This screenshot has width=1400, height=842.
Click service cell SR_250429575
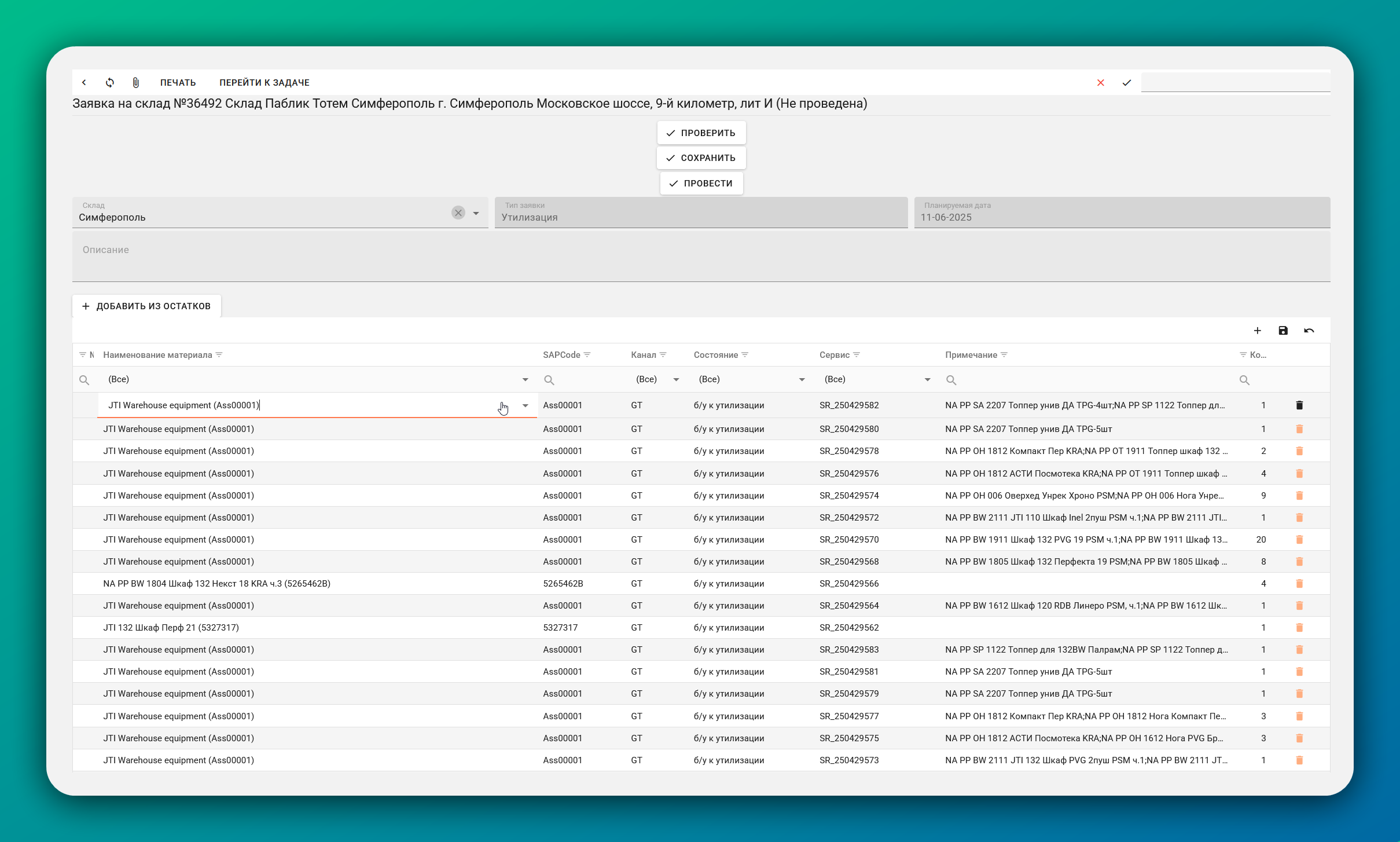point(849,738)
